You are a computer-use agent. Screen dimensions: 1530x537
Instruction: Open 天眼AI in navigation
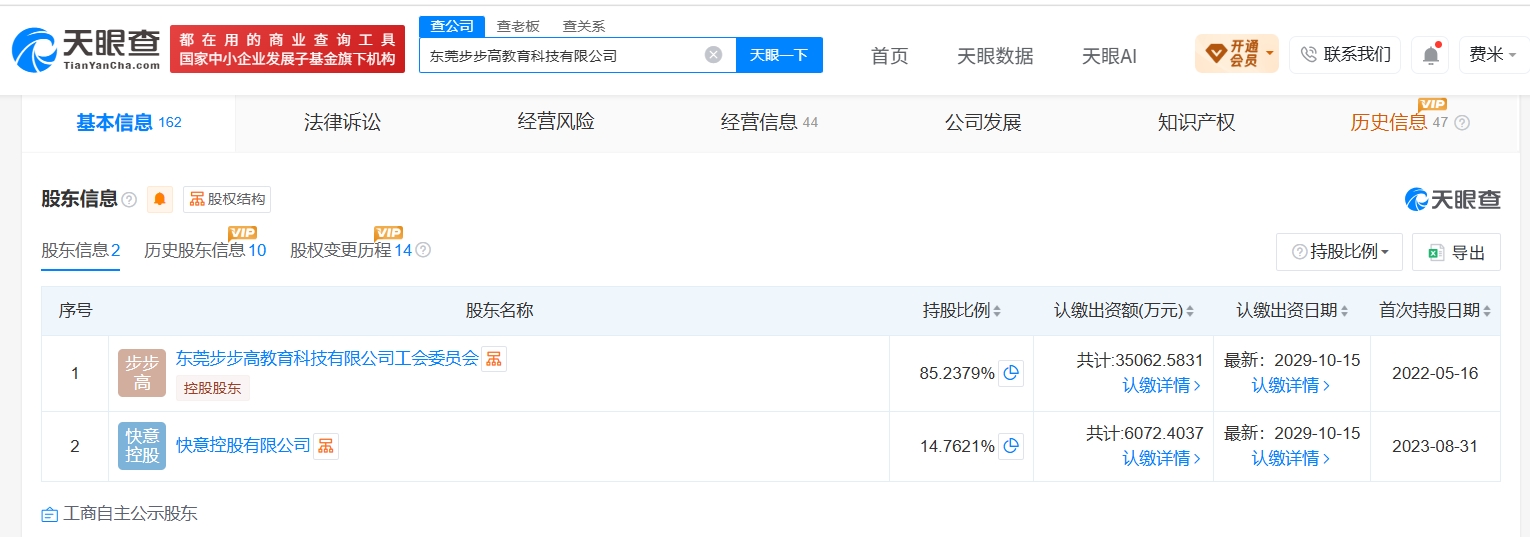pos(1109,56)
